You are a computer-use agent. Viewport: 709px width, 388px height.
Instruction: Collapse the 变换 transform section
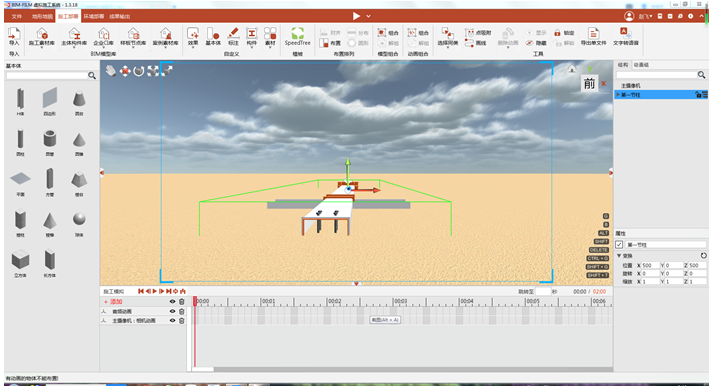[619, 256]
